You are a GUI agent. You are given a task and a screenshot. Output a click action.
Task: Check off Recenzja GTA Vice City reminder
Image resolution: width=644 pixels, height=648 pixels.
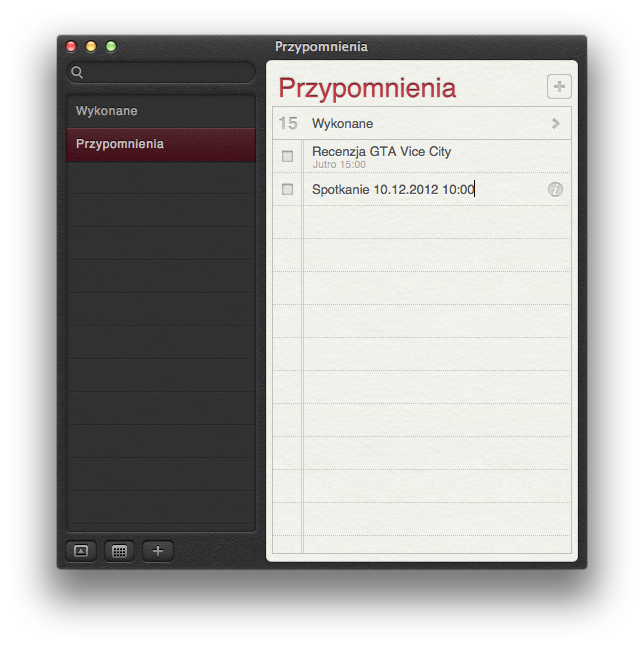288,156
